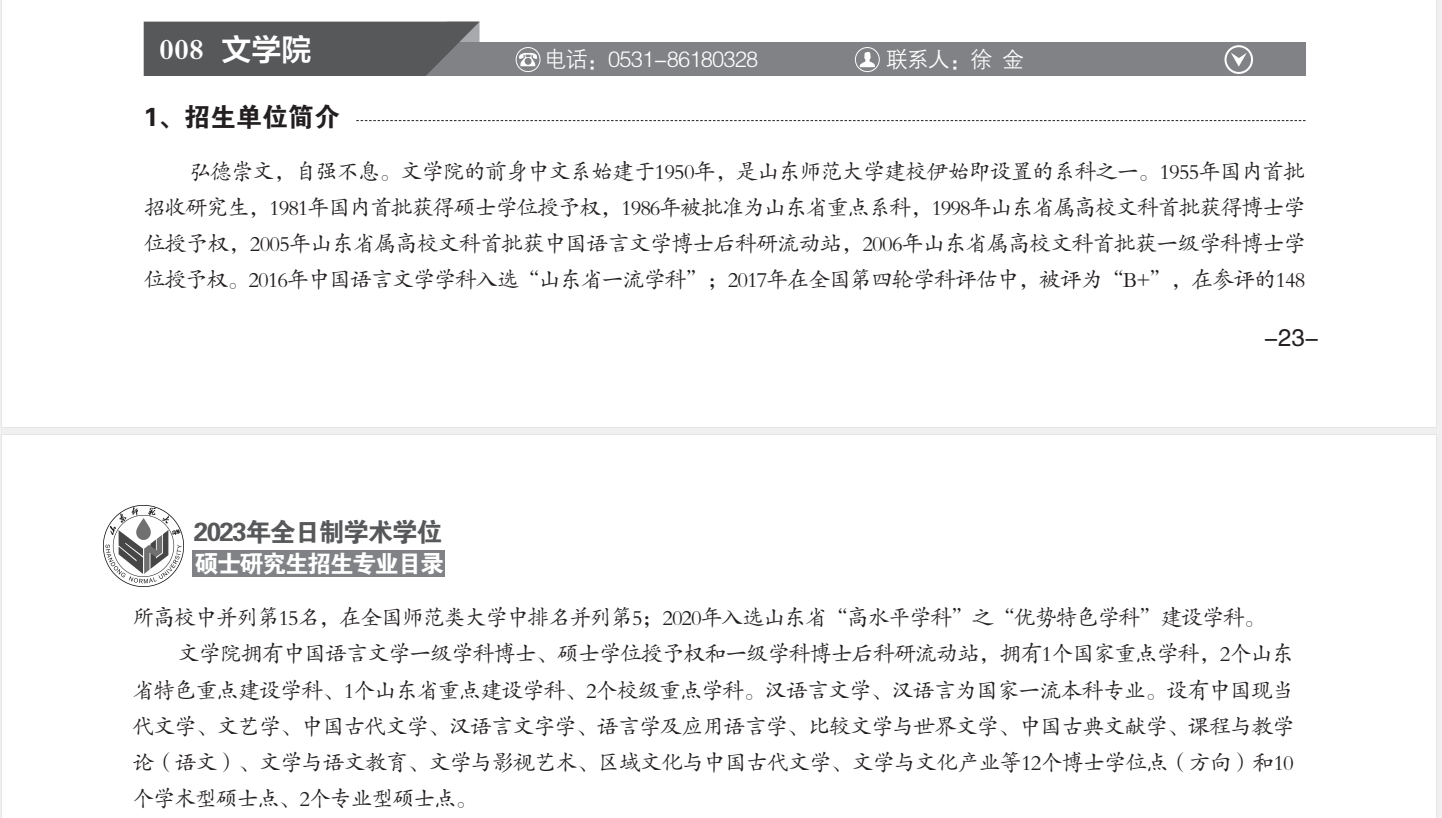Viewport: 1442px width, 818px height.
Task: Click the contact person icon
Action: pos(865,60)
